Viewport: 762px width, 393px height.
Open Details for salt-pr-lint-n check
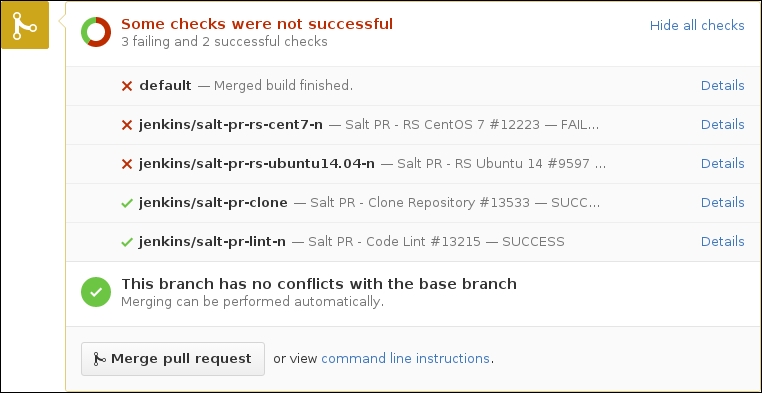722,241
